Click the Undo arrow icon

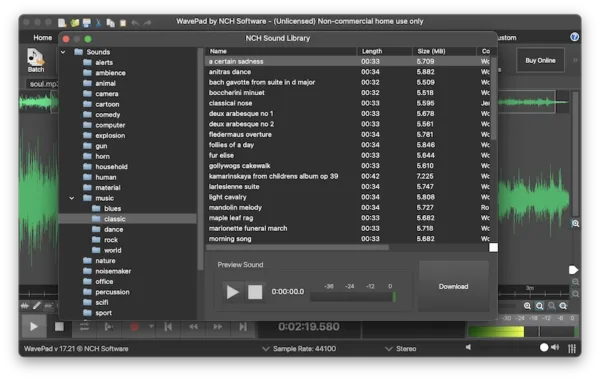pos(135,23)
